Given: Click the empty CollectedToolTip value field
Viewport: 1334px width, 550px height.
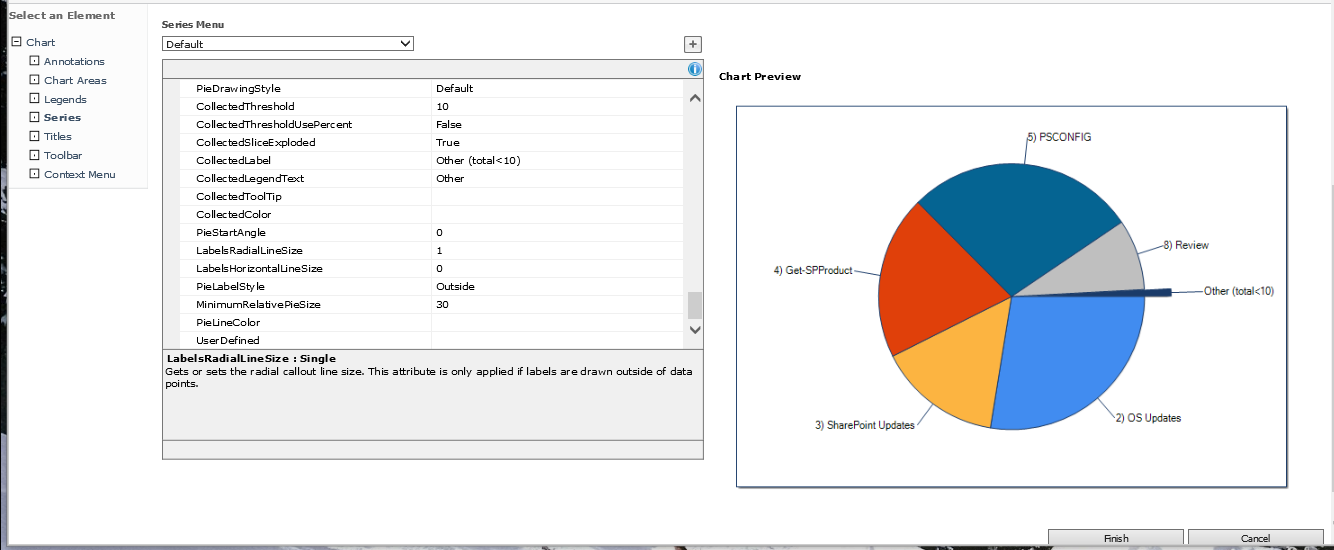Looking at the screenshot, I should coord(557,196).
